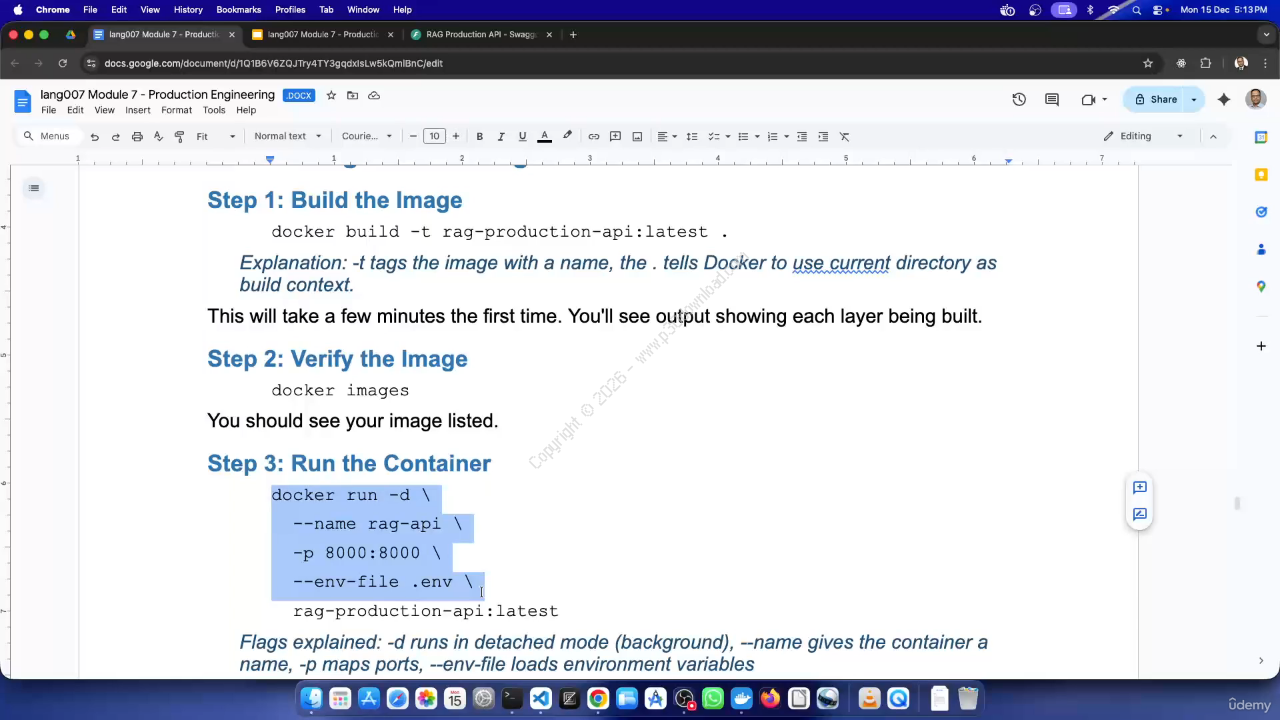Open the text color picker

click(544, 136)
